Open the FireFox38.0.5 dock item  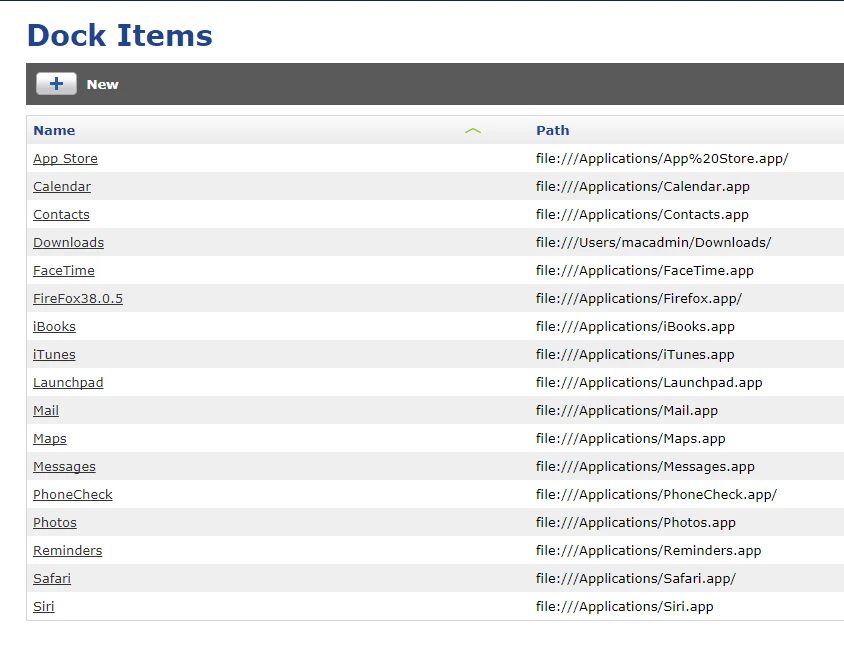[x=78, y=298]
